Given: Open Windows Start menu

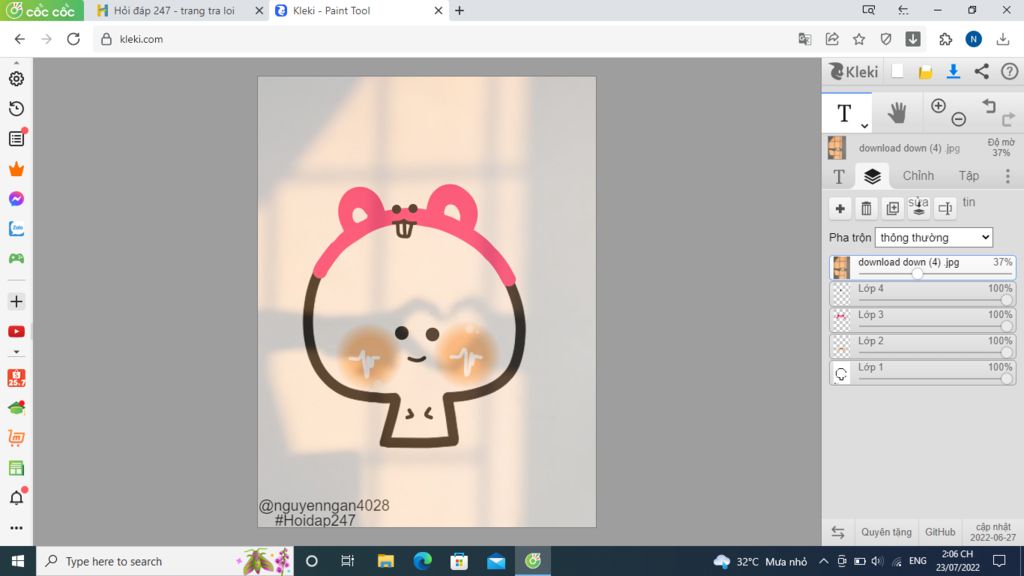Looking at the screenshot, I should pyautogui.click(x=18, y=561).
